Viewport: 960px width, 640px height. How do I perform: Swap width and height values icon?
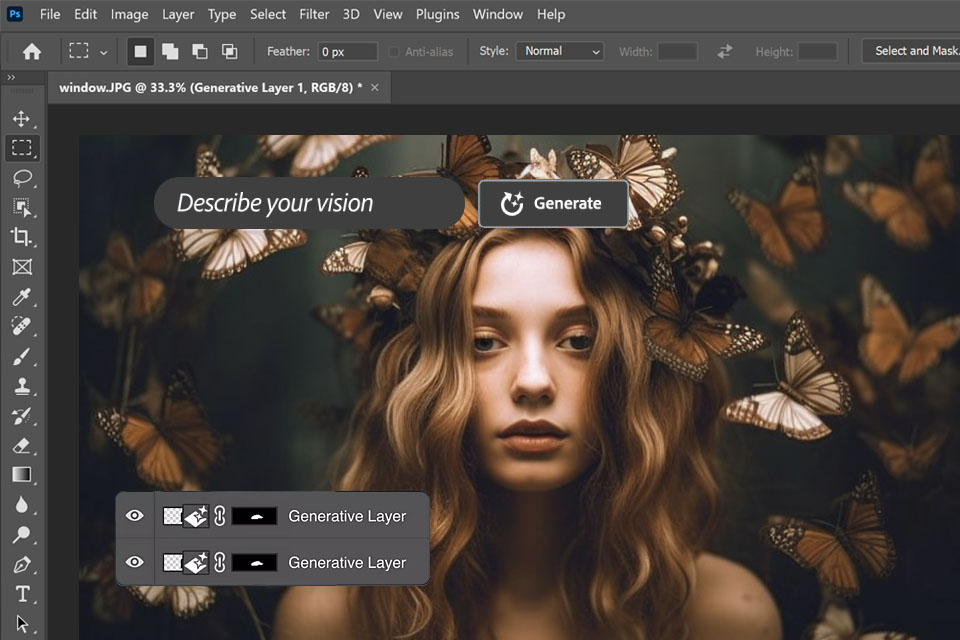click(x=725, y=51)
